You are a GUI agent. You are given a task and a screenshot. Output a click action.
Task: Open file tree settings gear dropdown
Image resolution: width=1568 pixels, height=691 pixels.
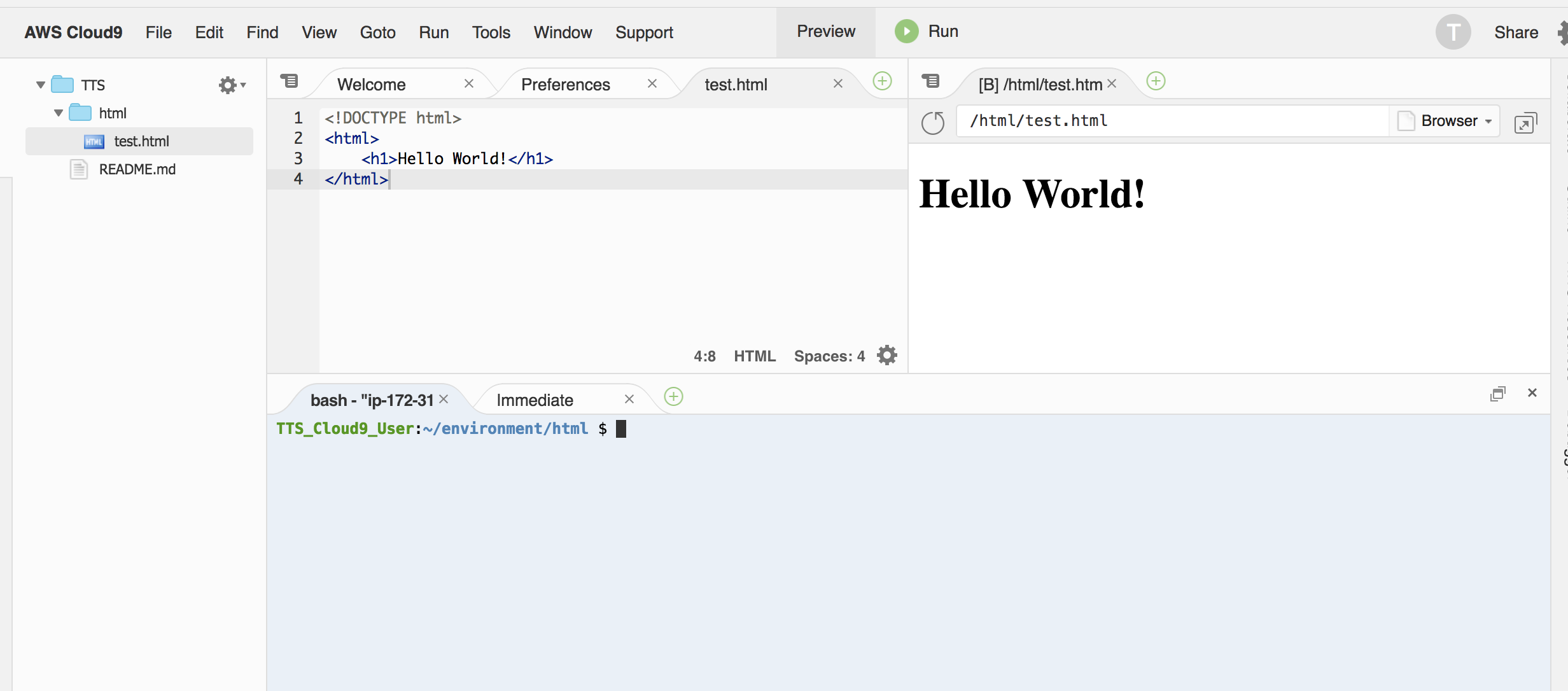[231, 85]
